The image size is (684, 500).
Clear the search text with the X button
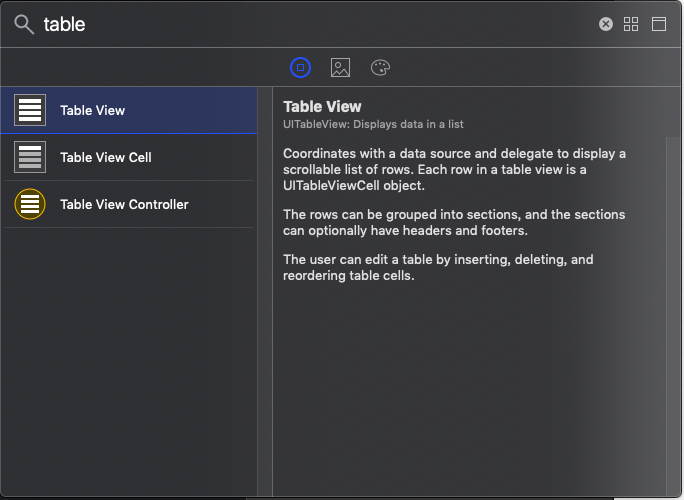coord(606,24)
